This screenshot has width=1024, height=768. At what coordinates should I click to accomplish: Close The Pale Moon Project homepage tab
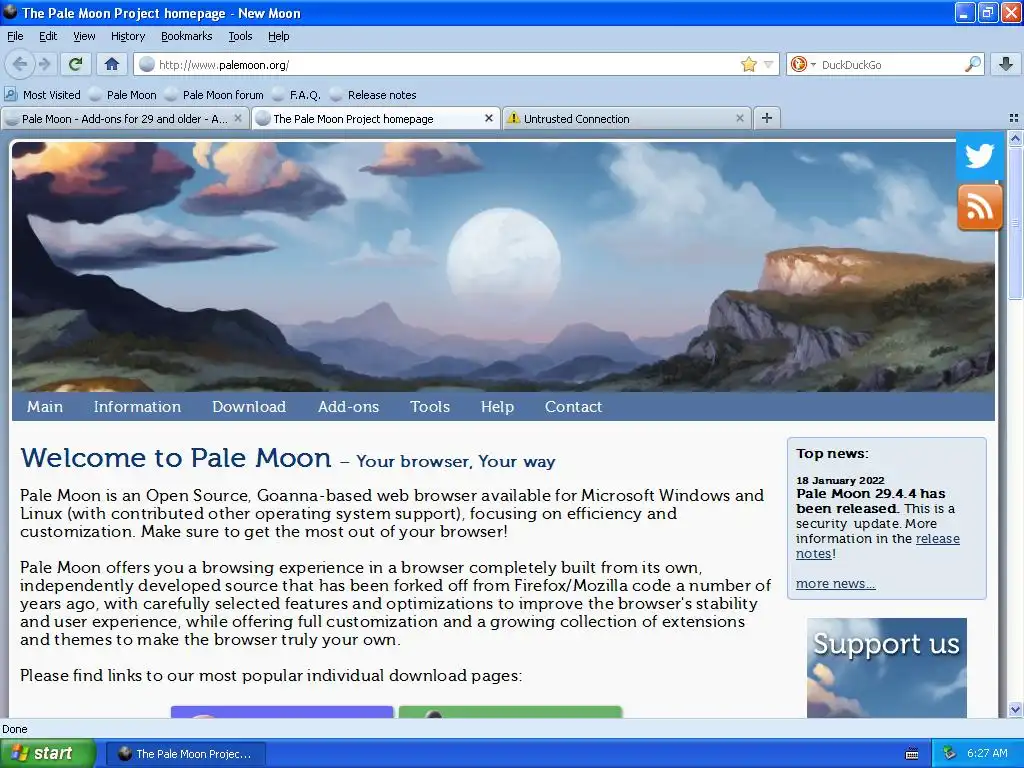click(489, 118)
